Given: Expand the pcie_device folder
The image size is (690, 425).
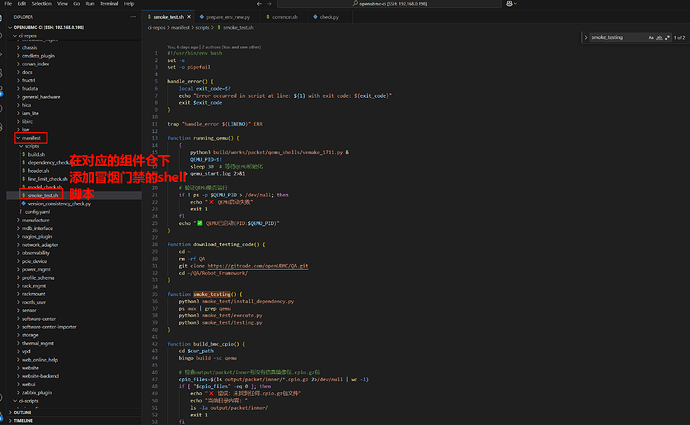Looking at the screenshot, I should pos(34,261).
